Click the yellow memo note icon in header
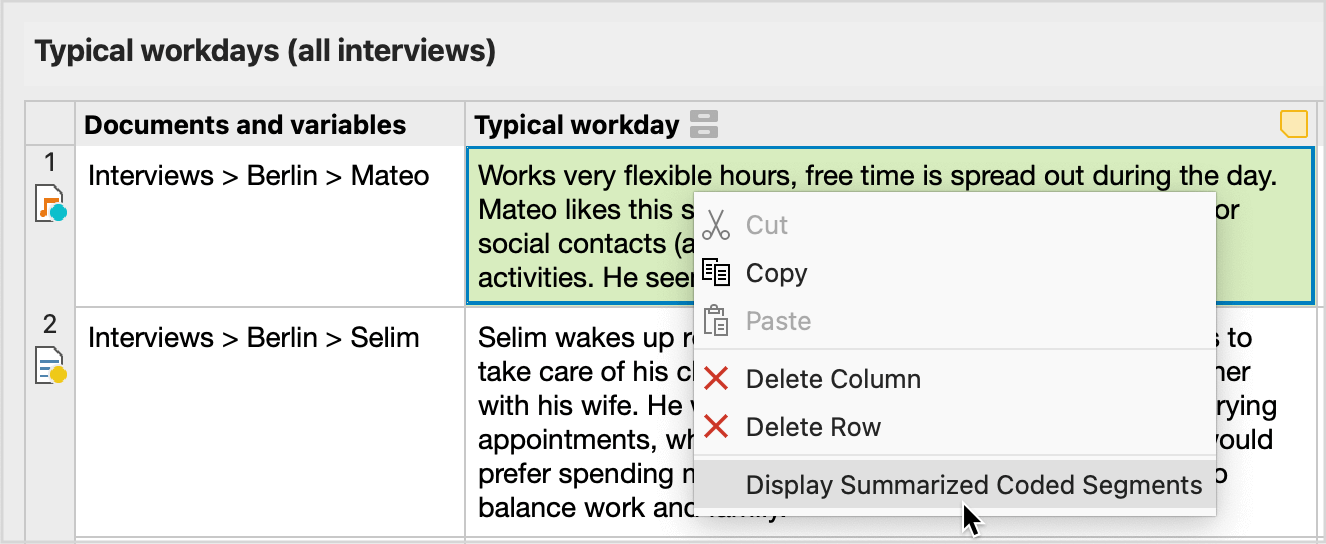 (1294, 124)
